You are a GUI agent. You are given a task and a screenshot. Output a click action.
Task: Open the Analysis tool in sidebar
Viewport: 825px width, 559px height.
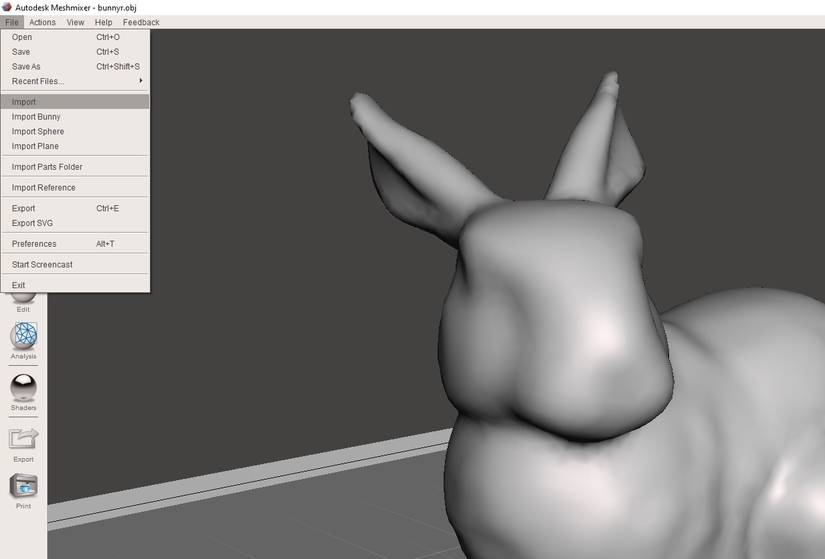pos(23,340)
